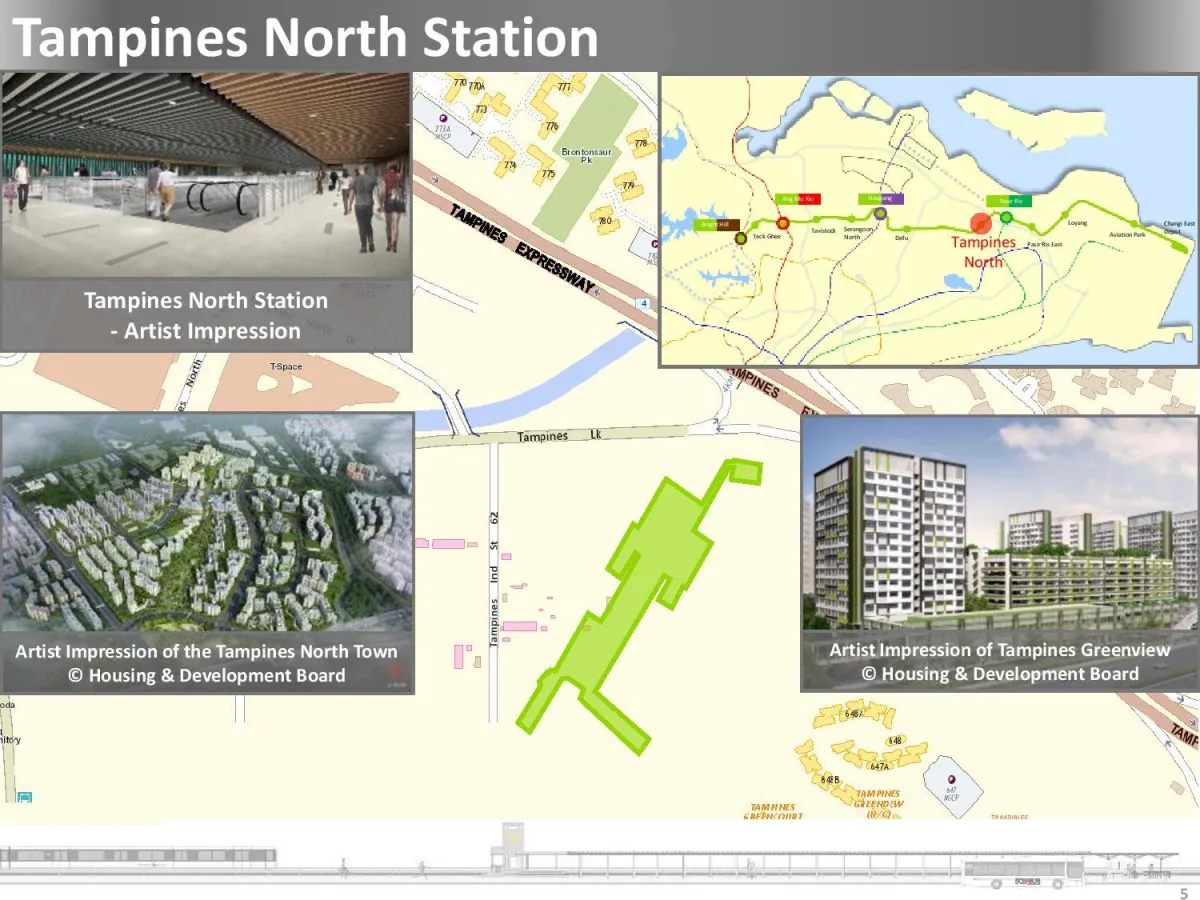1200x900 pixels.
Task: Click the T-Space building label
Action: pos(286,367)
